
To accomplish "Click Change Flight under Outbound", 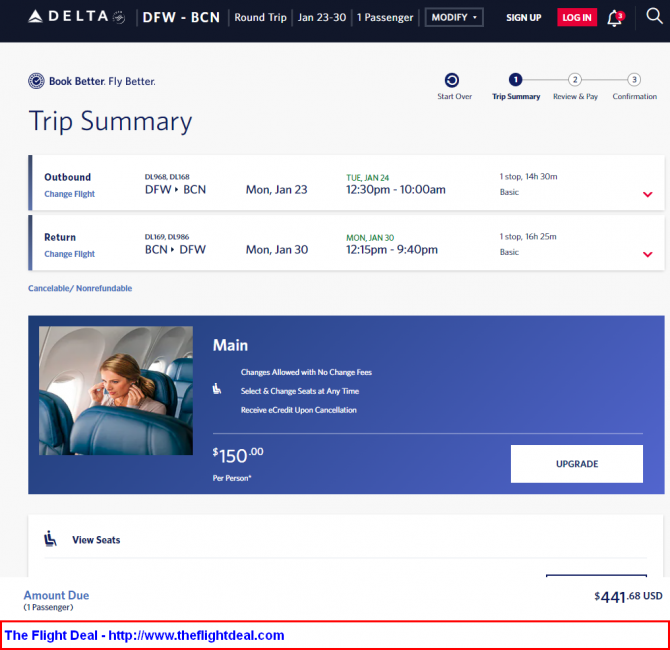I will coord(69,194).
